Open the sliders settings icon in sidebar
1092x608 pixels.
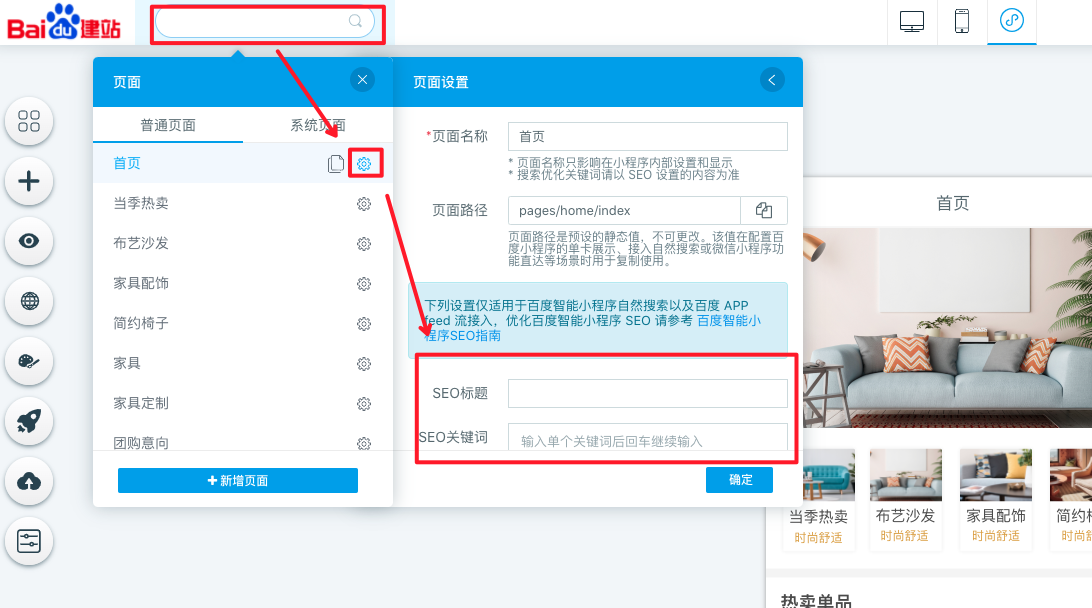pos(29,541)
